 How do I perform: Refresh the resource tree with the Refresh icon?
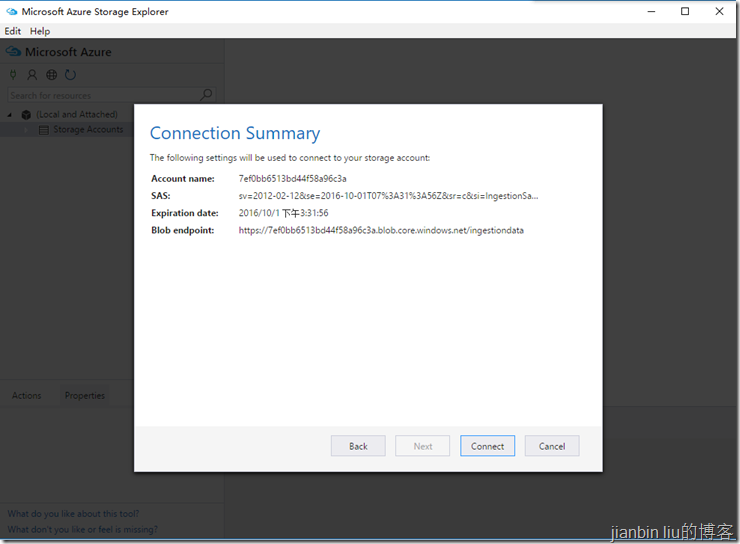tap(70, 75)
